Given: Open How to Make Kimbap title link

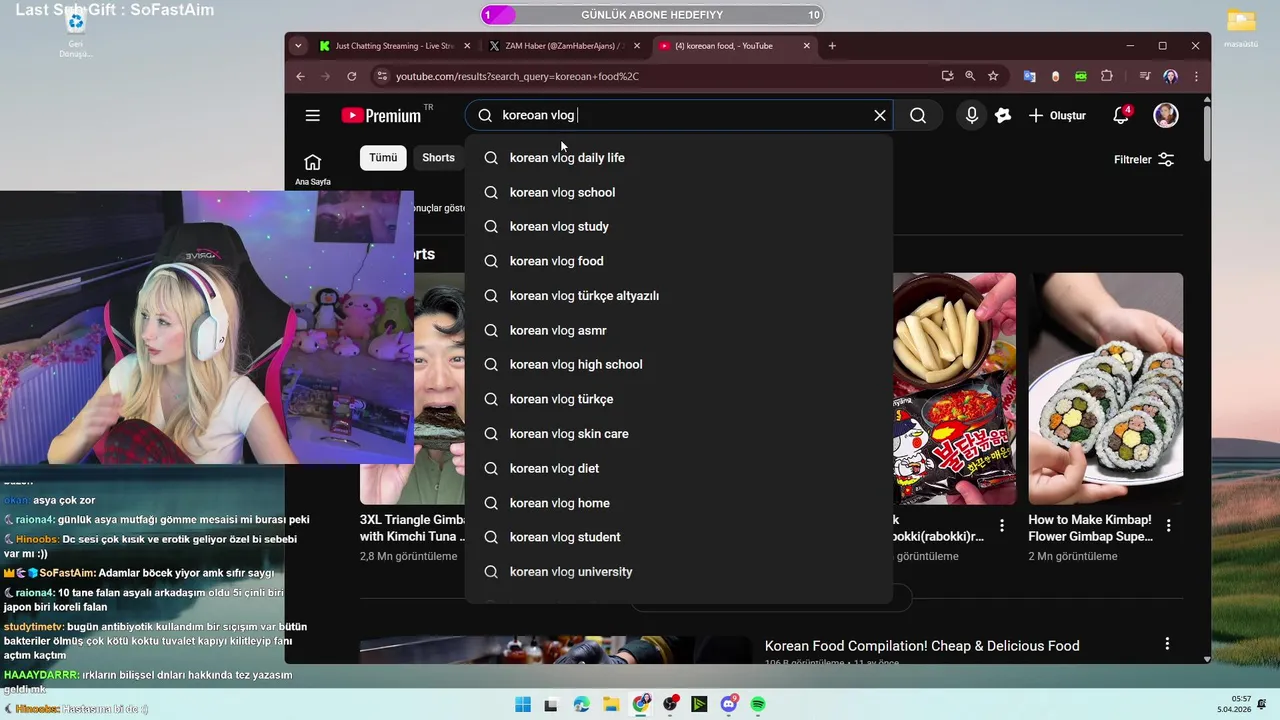Looking at the screenshot, I should 1090,528.
